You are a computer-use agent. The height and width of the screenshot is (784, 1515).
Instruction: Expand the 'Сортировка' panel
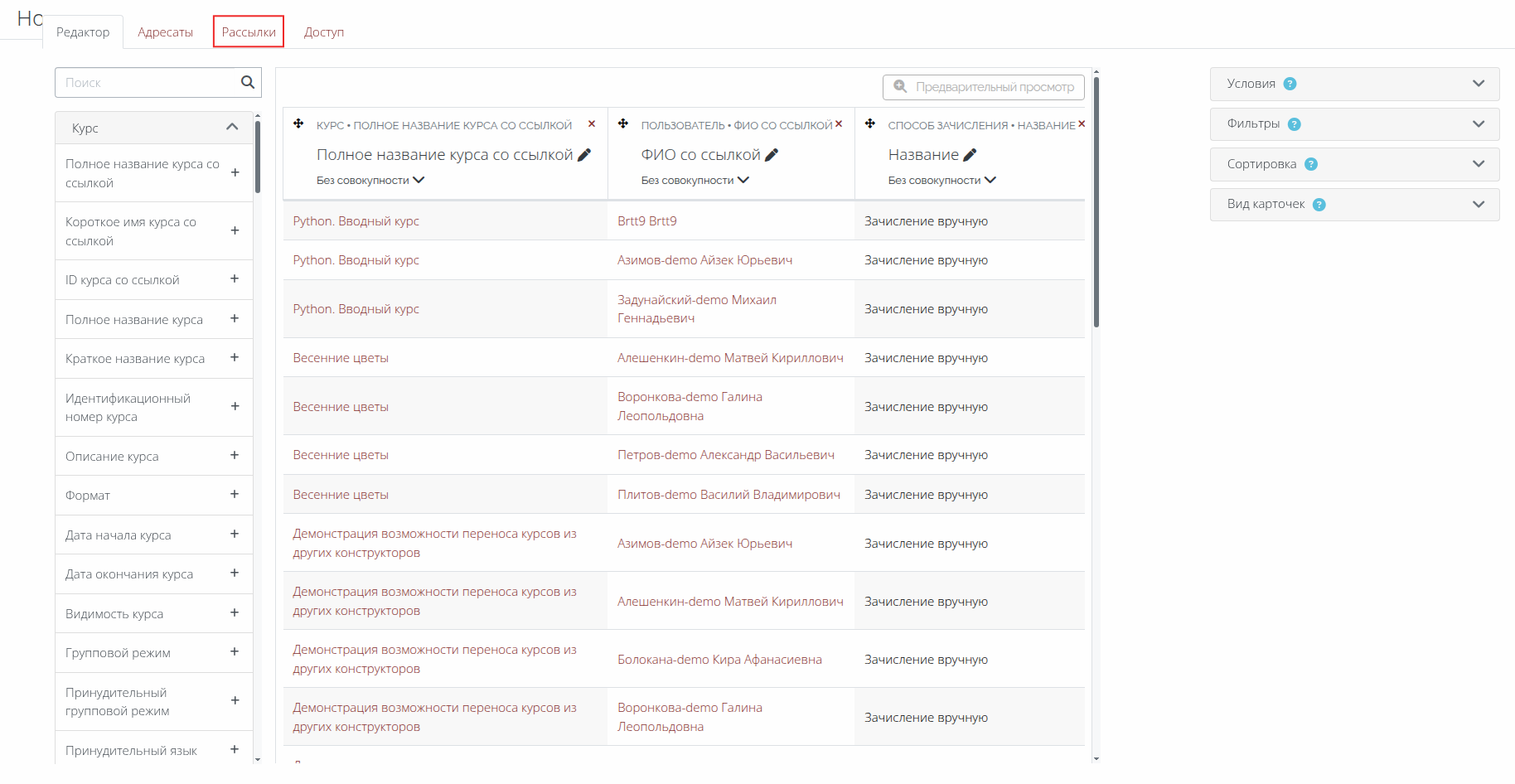[x=1478, y=164]
